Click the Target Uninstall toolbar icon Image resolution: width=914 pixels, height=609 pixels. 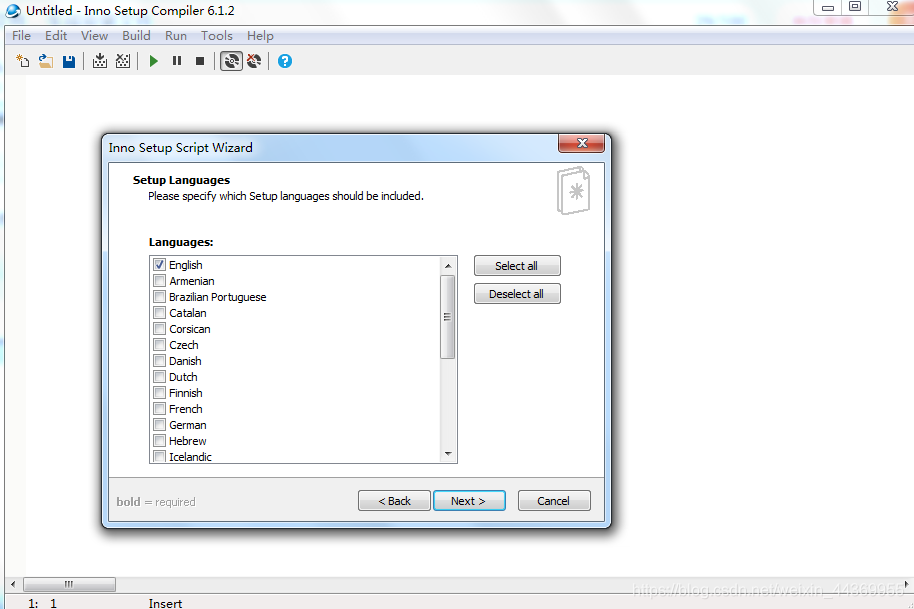click(254, 61)
